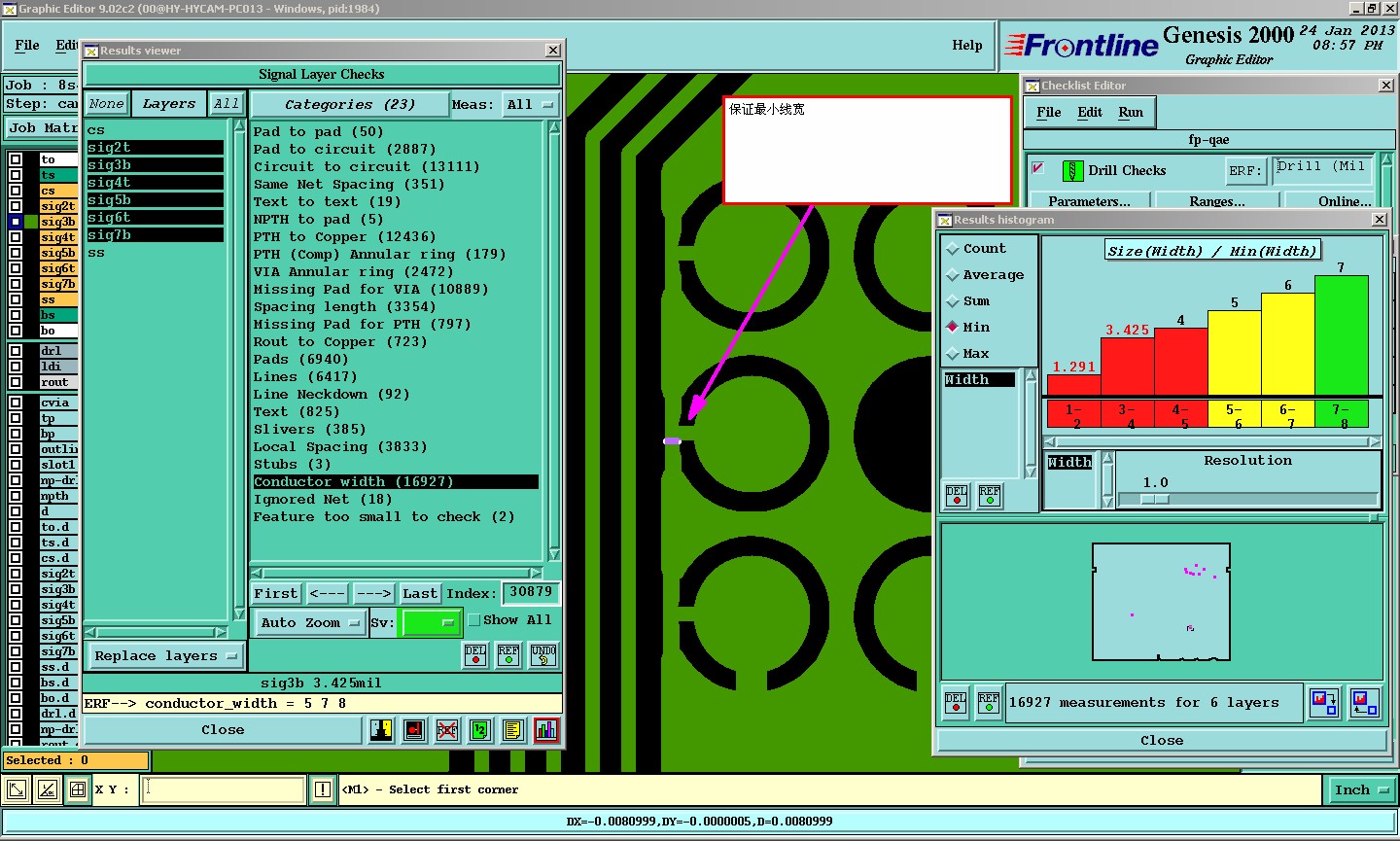Viewport: 1400px width, 841px height.
Task: Select the Min radio option
Action: [953, 328]
